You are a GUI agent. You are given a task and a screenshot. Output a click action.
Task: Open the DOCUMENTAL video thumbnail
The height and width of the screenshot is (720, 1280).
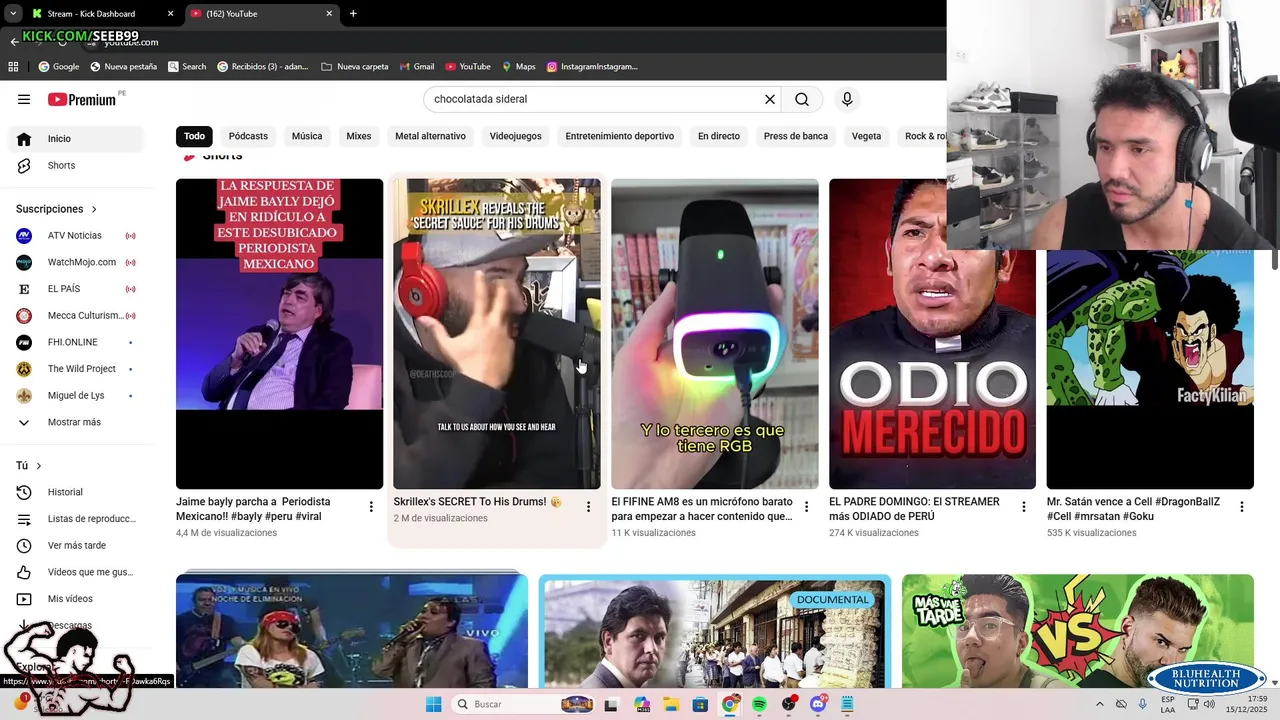click(x=715, y=631)
